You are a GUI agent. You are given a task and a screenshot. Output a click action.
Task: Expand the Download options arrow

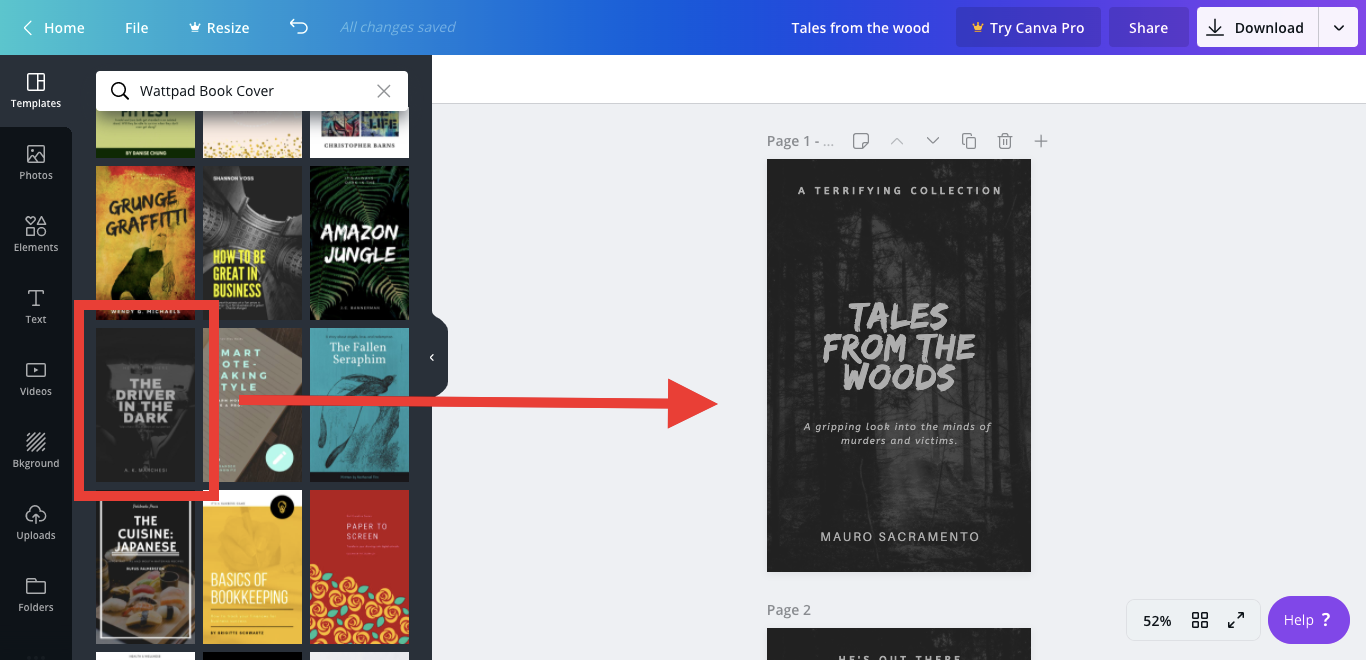pos(1338,28)
